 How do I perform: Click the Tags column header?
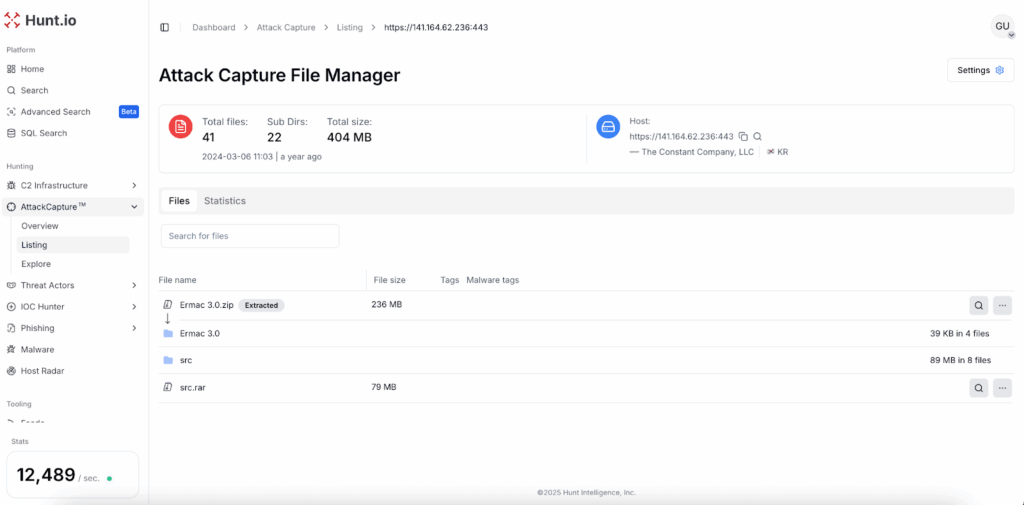[x=450, y=280]
